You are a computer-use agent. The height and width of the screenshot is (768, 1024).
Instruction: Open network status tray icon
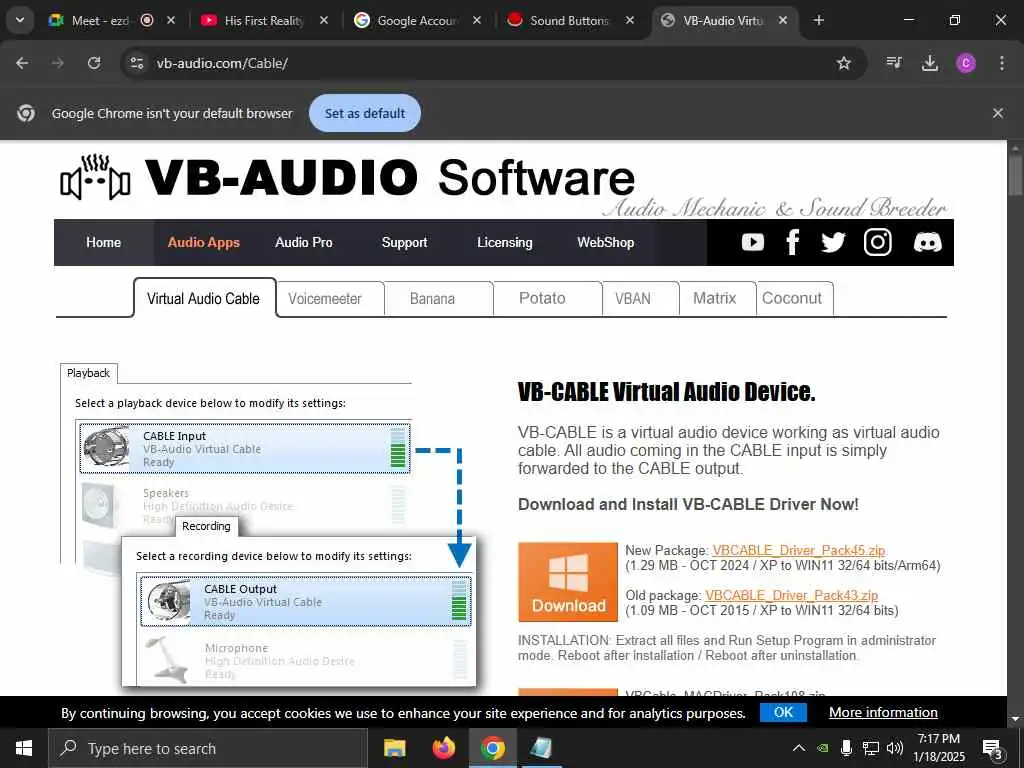tap(871, 748)
